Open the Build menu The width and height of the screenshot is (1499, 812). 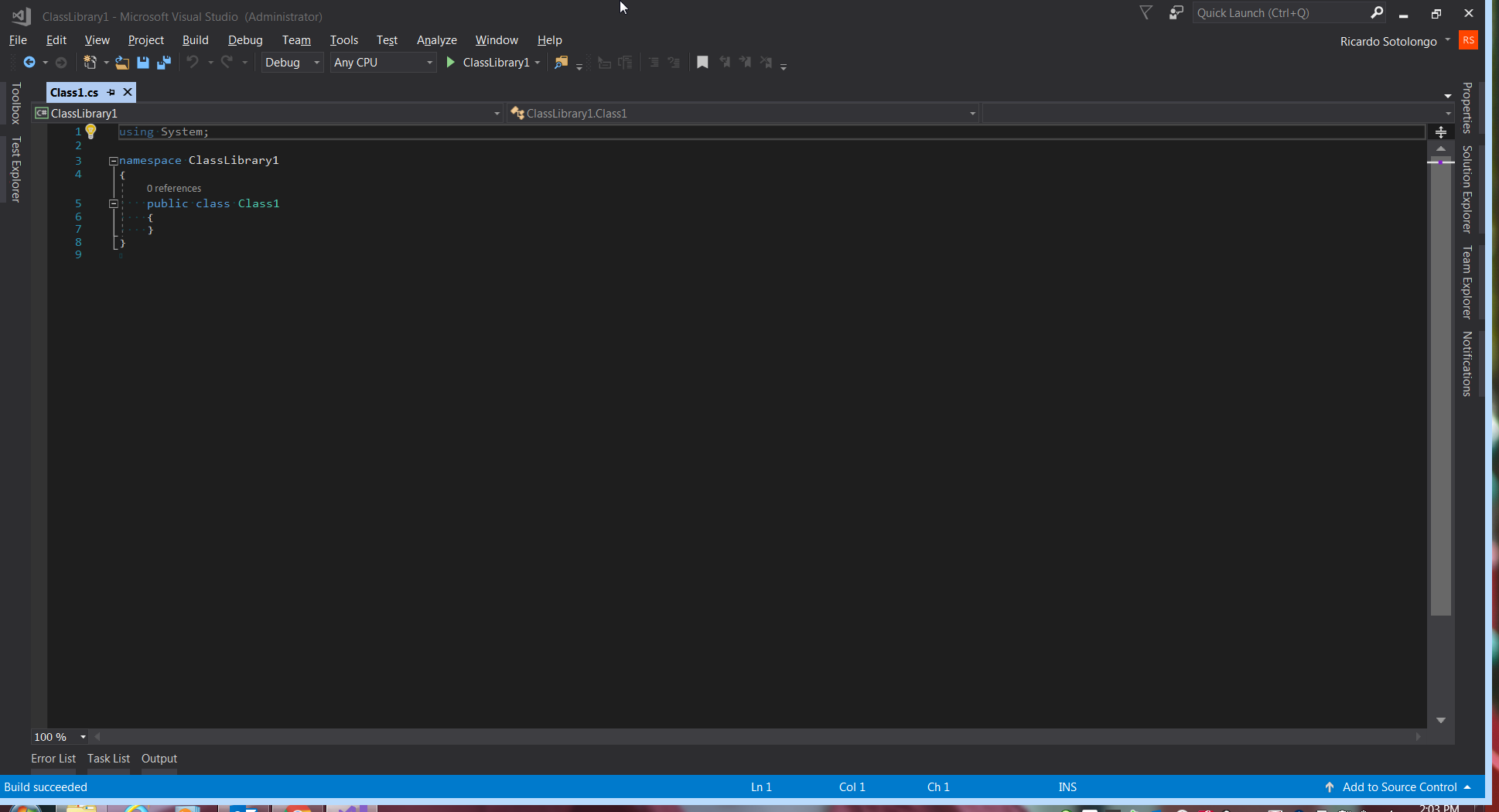[x=196, y=40]
